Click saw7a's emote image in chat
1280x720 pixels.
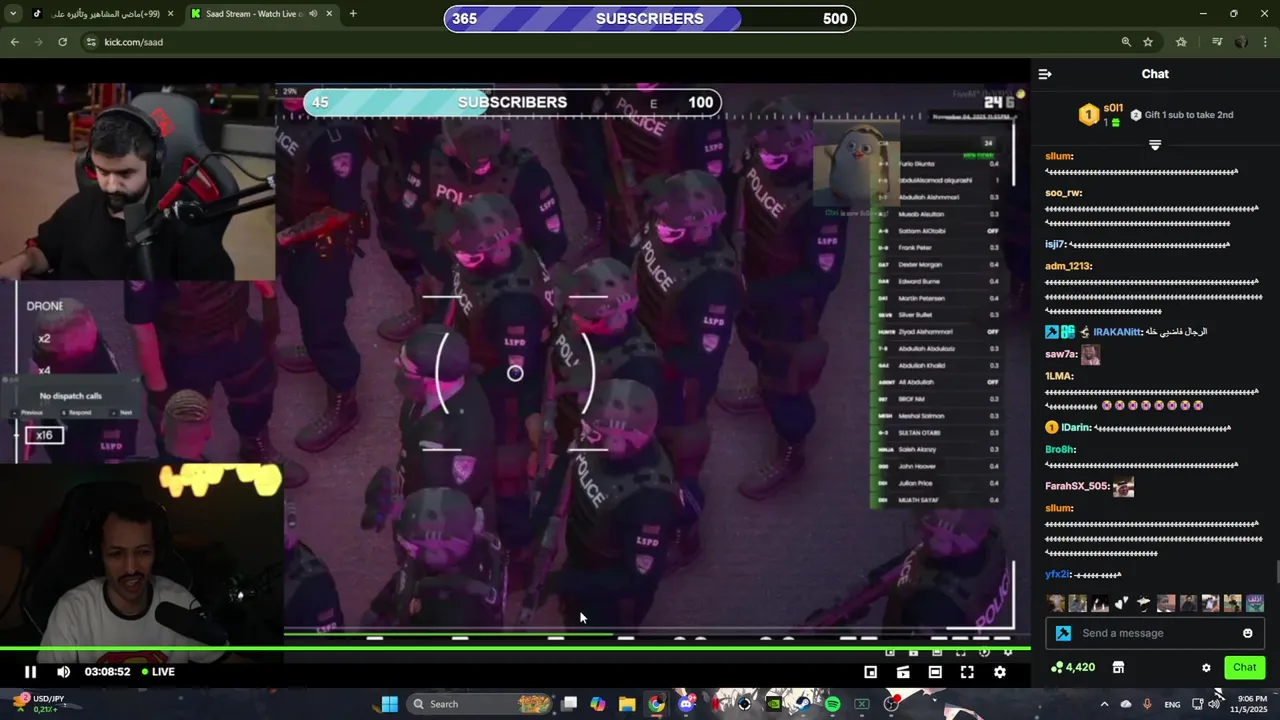click(x=1091, y=354)
